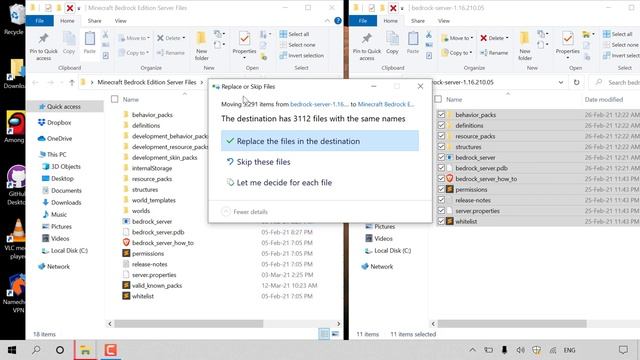Select worlds folder in left window
The width and height of the screenshot is (640, 360).
point(141,211)
